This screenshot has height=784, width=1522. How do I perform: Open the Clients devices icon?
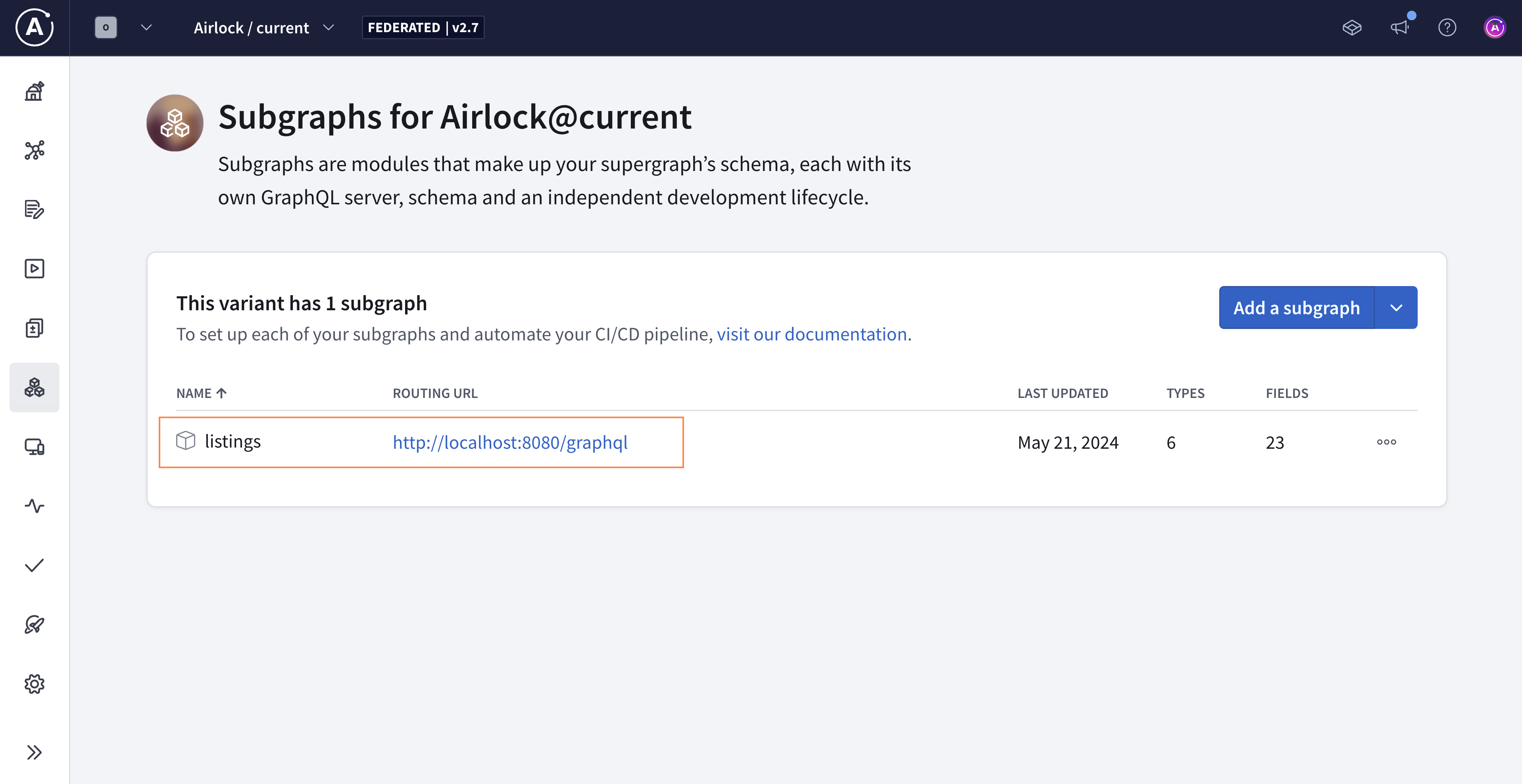point(34,448)
